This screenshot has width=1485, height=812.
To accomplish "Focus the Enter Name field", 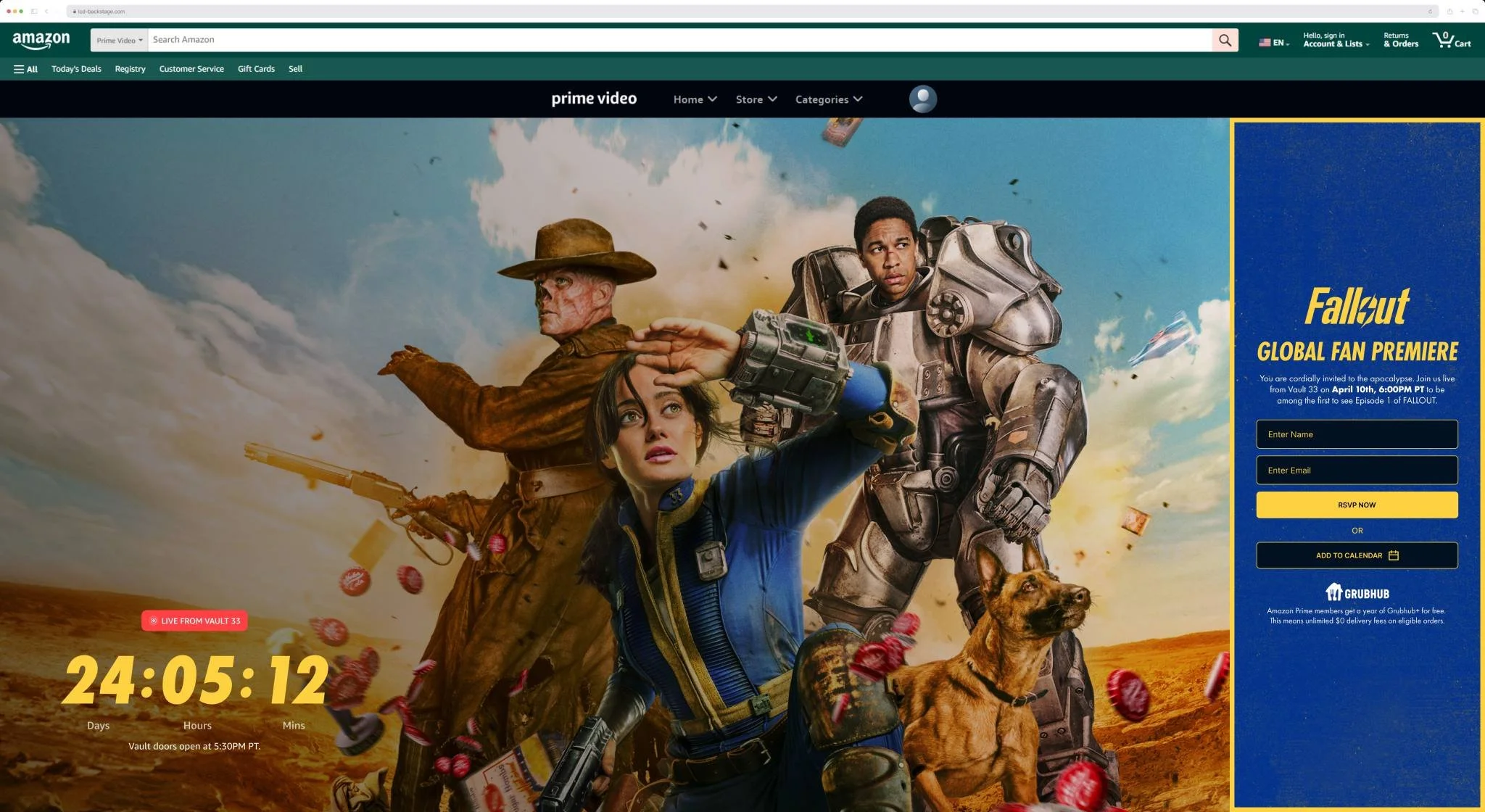I will click(x=1357, y=434).
